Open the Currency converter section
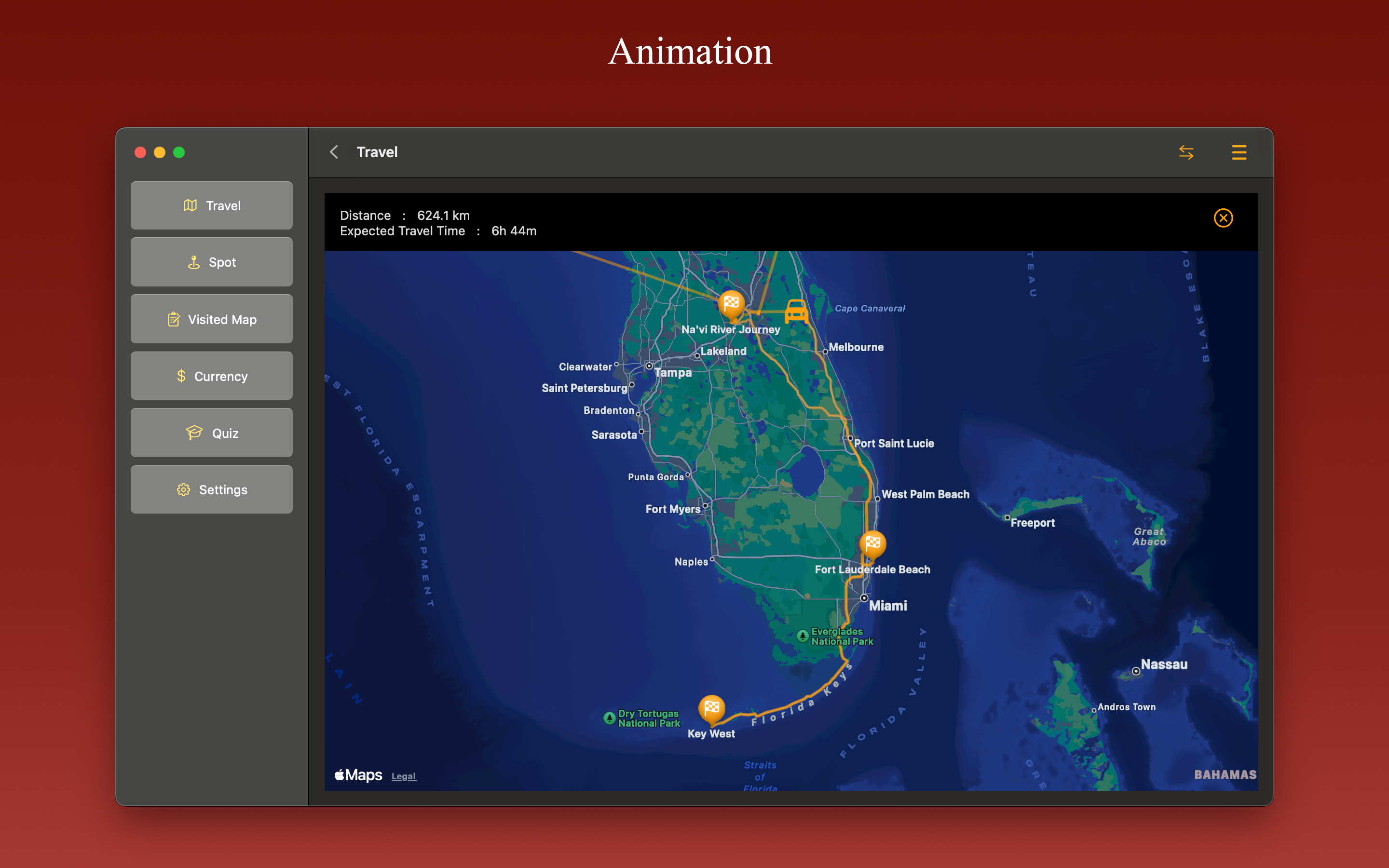 click(211, 376)
